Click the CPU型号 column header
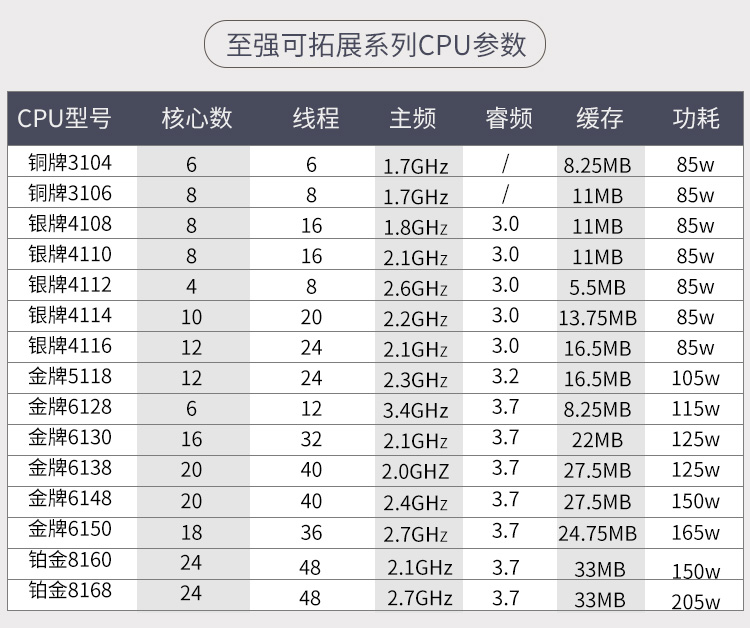Image resolution: width=750 pixels, height=628 pixels. pyautogui.click(x=64, y=119)
